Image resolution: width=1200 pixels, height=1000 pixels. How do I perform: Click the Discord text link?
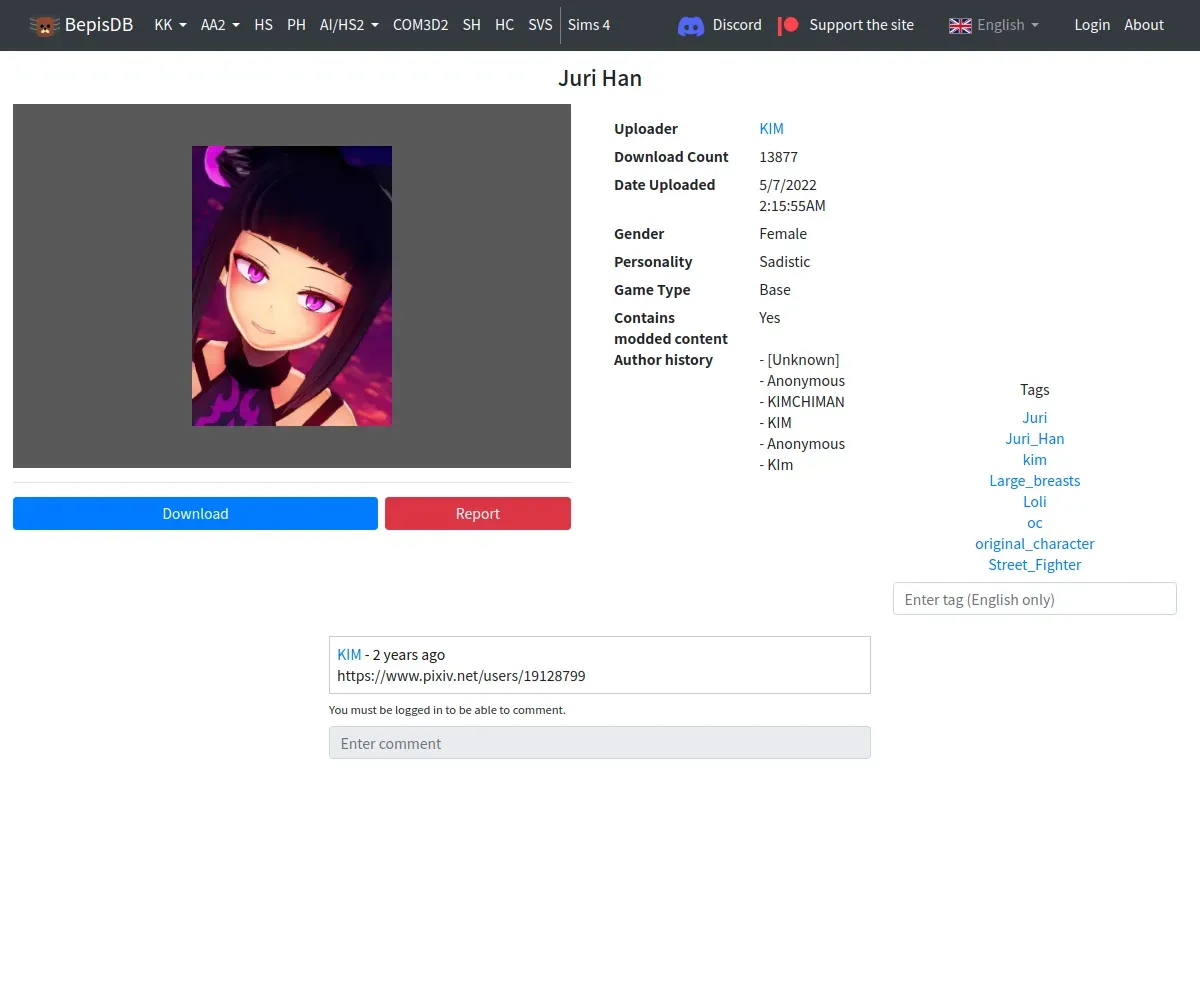(737, 25)
